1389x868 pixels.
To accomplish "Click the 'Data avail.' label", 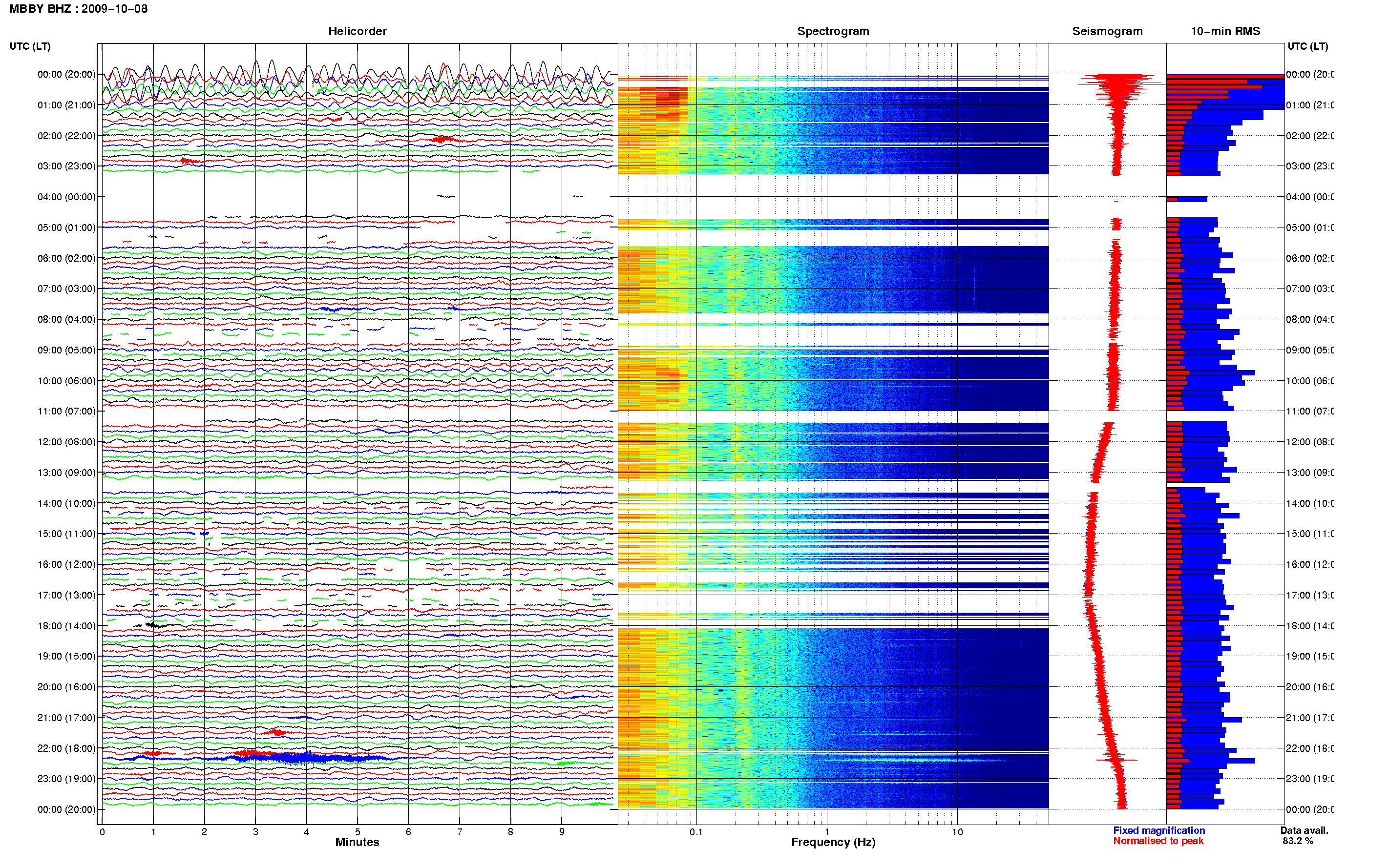I will pos(1304,830).
